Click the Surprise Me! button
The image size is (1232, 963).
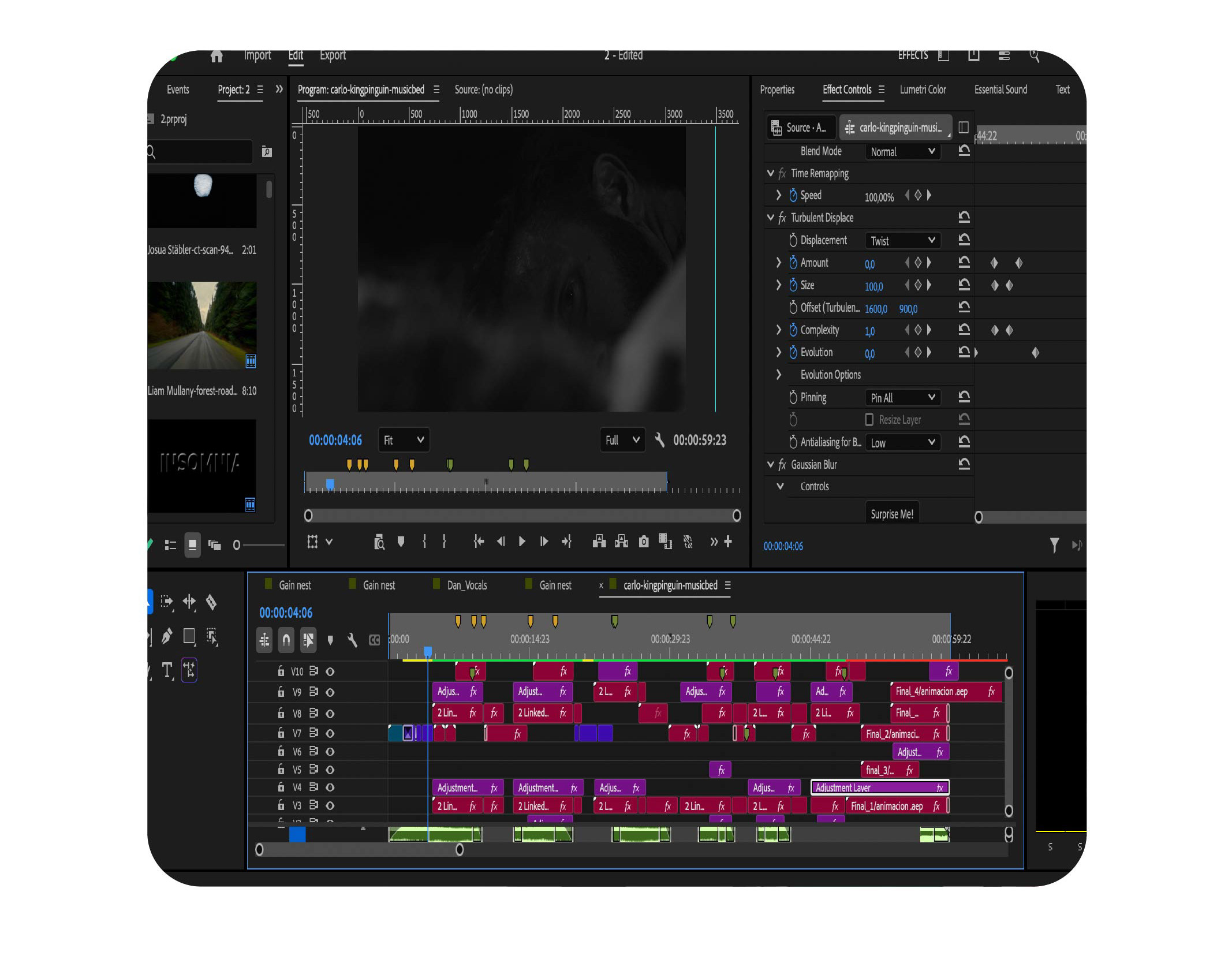point(892,513)
